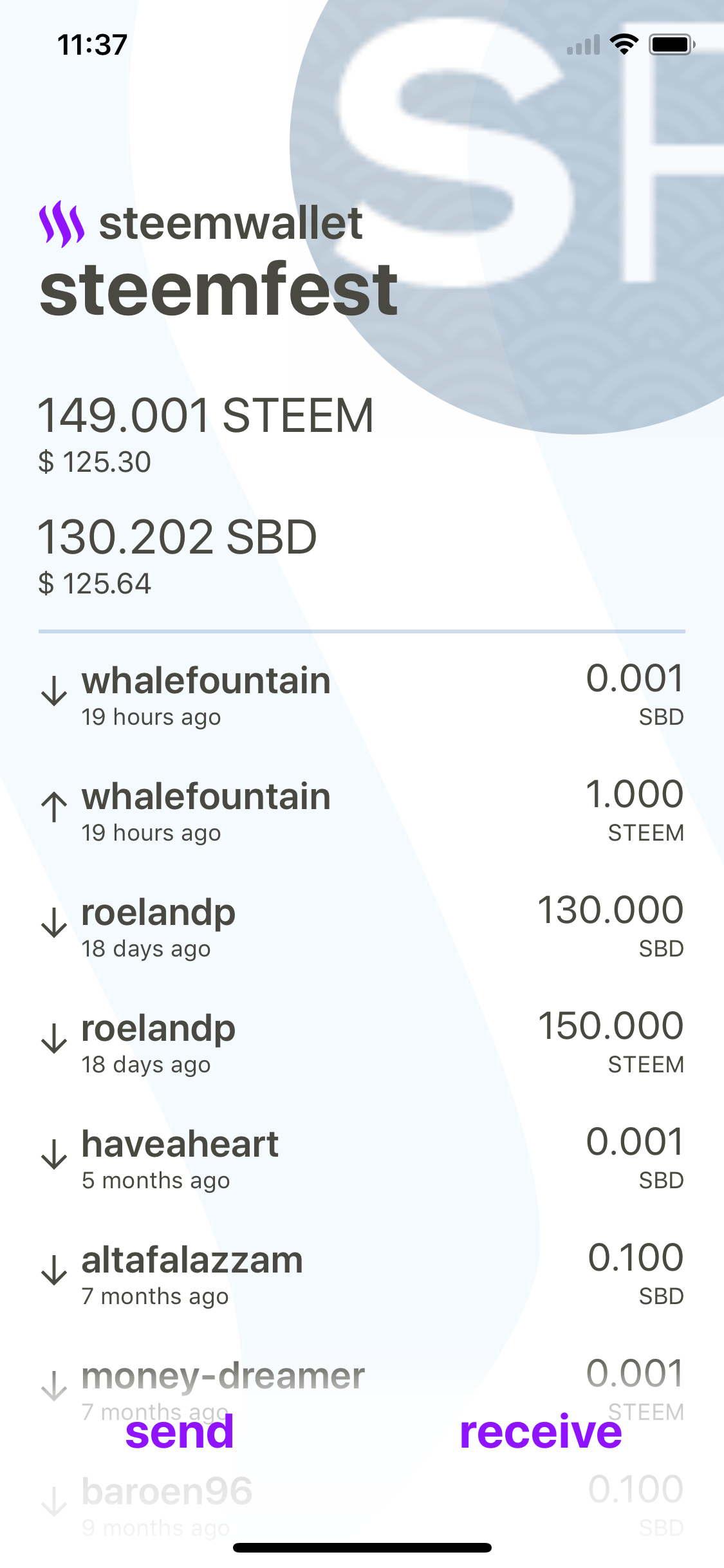Tap the down arrow next to roelandp 150.000 STEEM
Screen dimensions: 724x1568
coord(54,1038)
